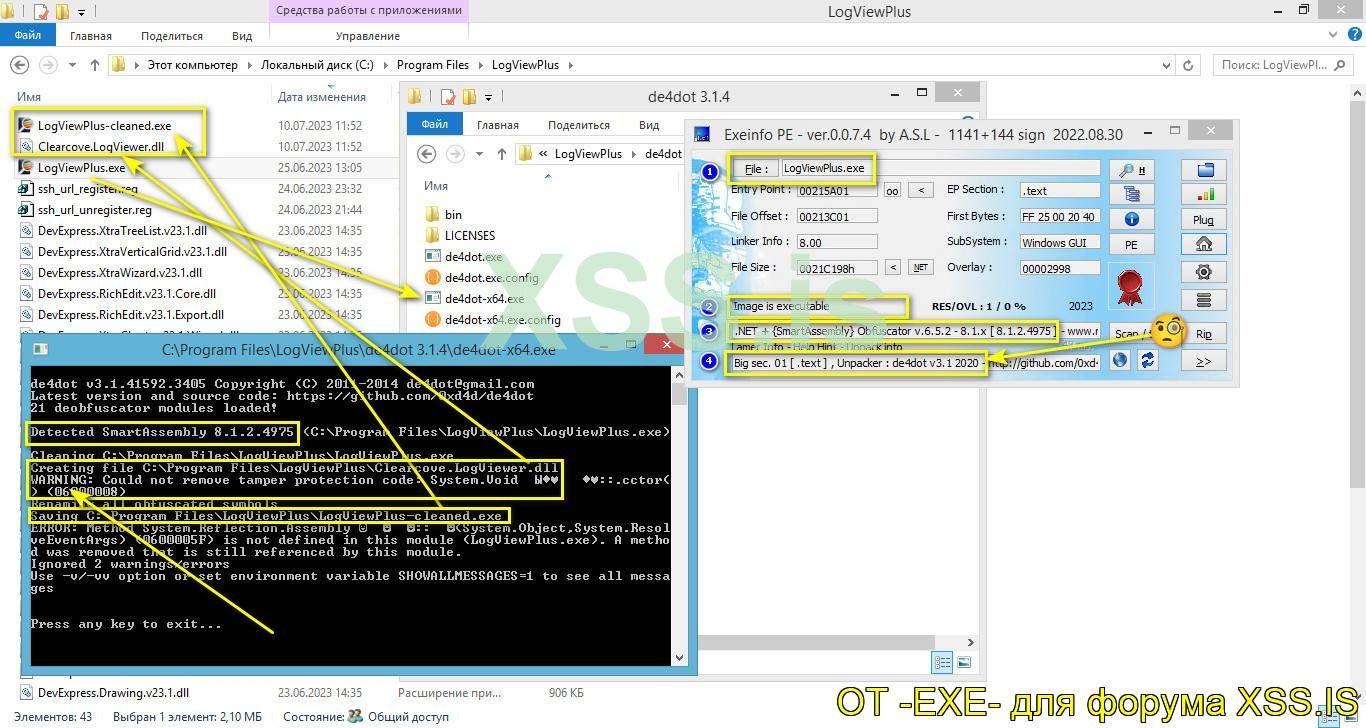Select DevExpress.RichEdit.v23.1.Core.dll in the file list
Image resolution: width=1366 pixels, height=728 pixels.
click(127, 294)
